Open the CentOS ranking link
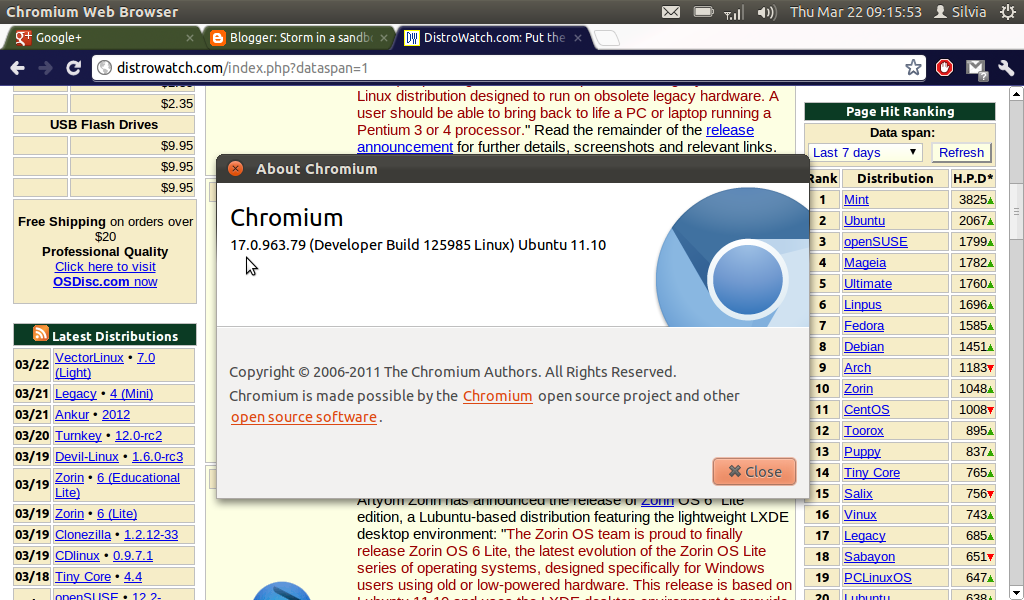 click(867, 409)
